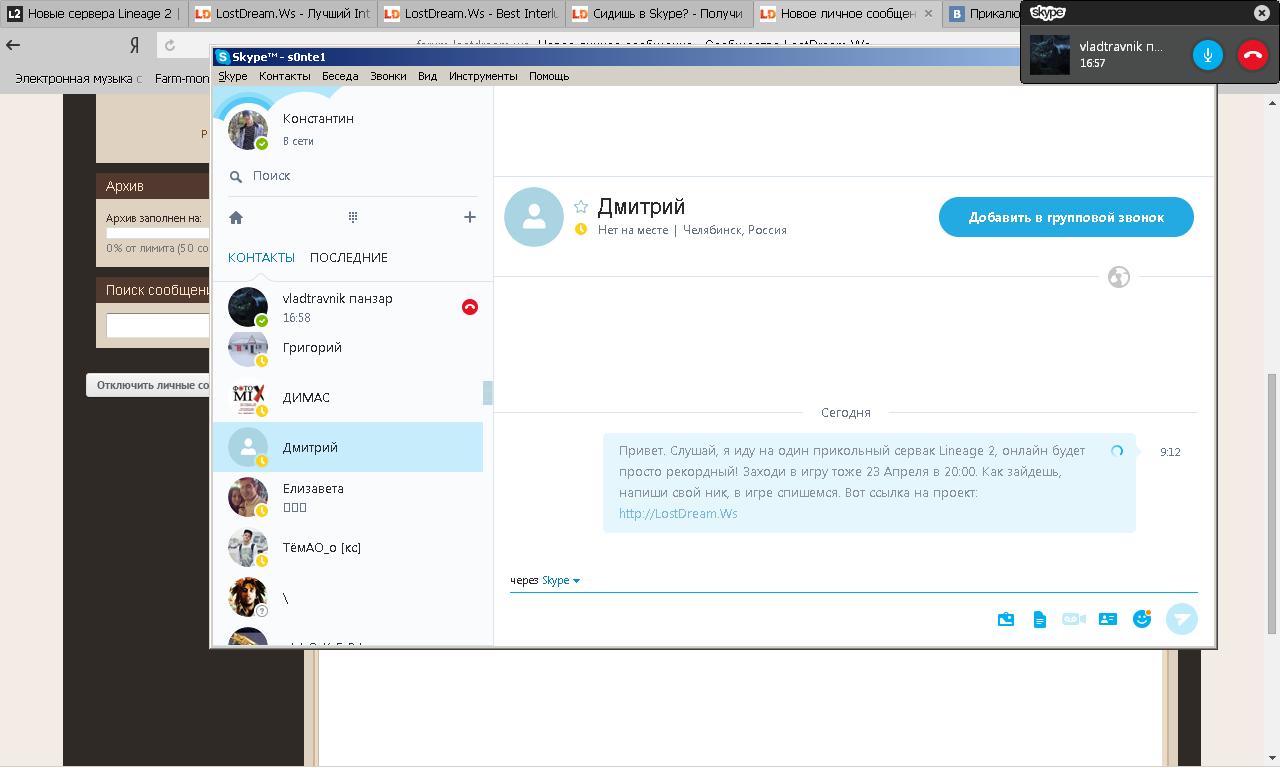This screenshot has width=1280, height=768.
Task: Click the browser page vertical scrollbar
Action: [1272, 503]
